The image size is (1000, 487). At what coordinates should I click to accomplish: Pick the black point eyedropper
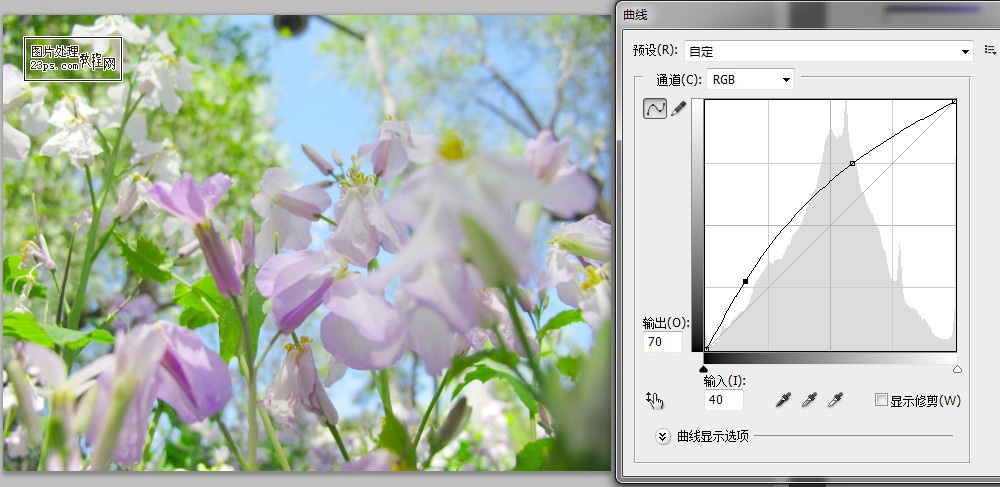coord(783,400)
